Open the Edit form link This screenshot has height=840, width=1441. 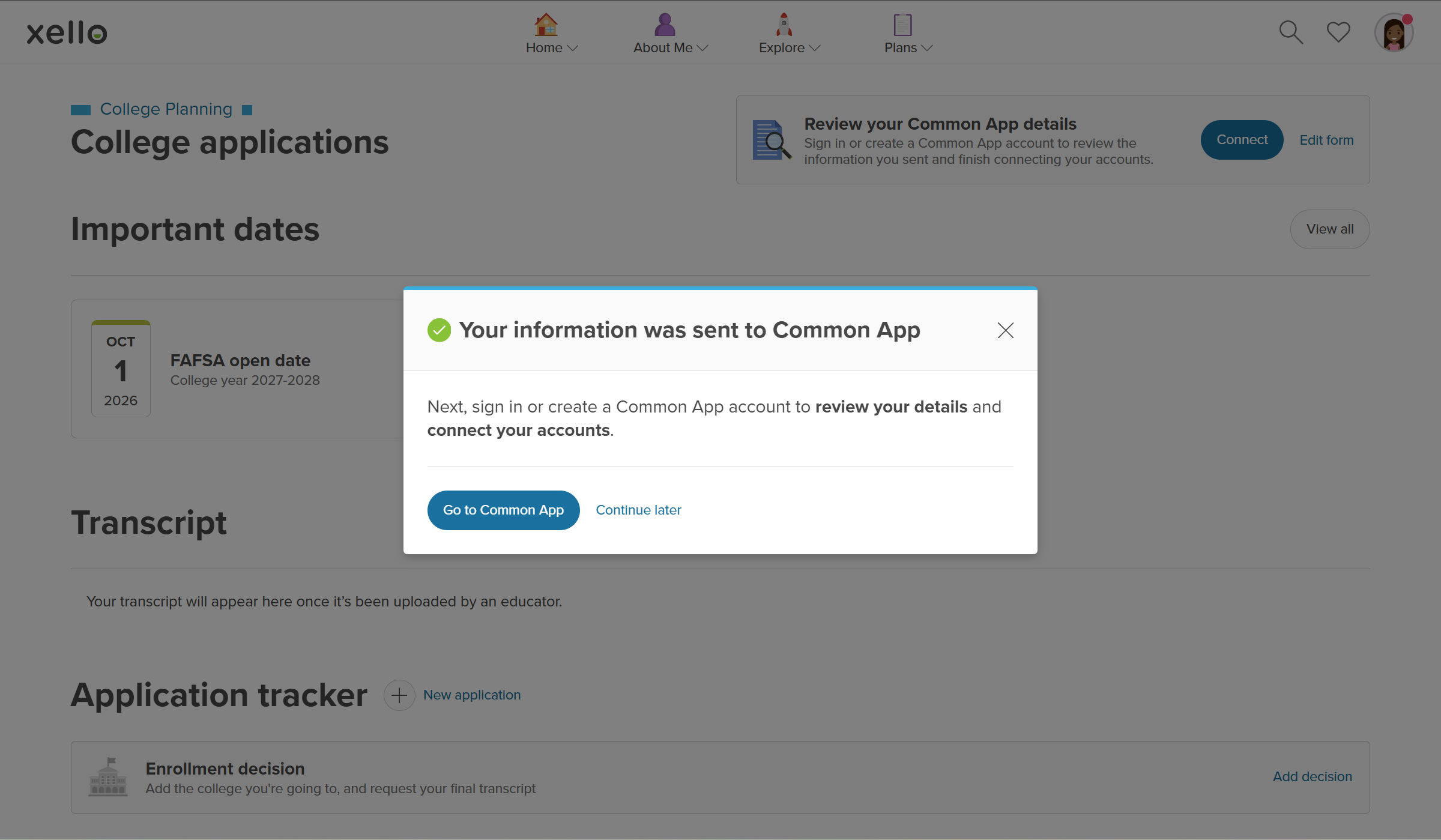[1326, 140]
